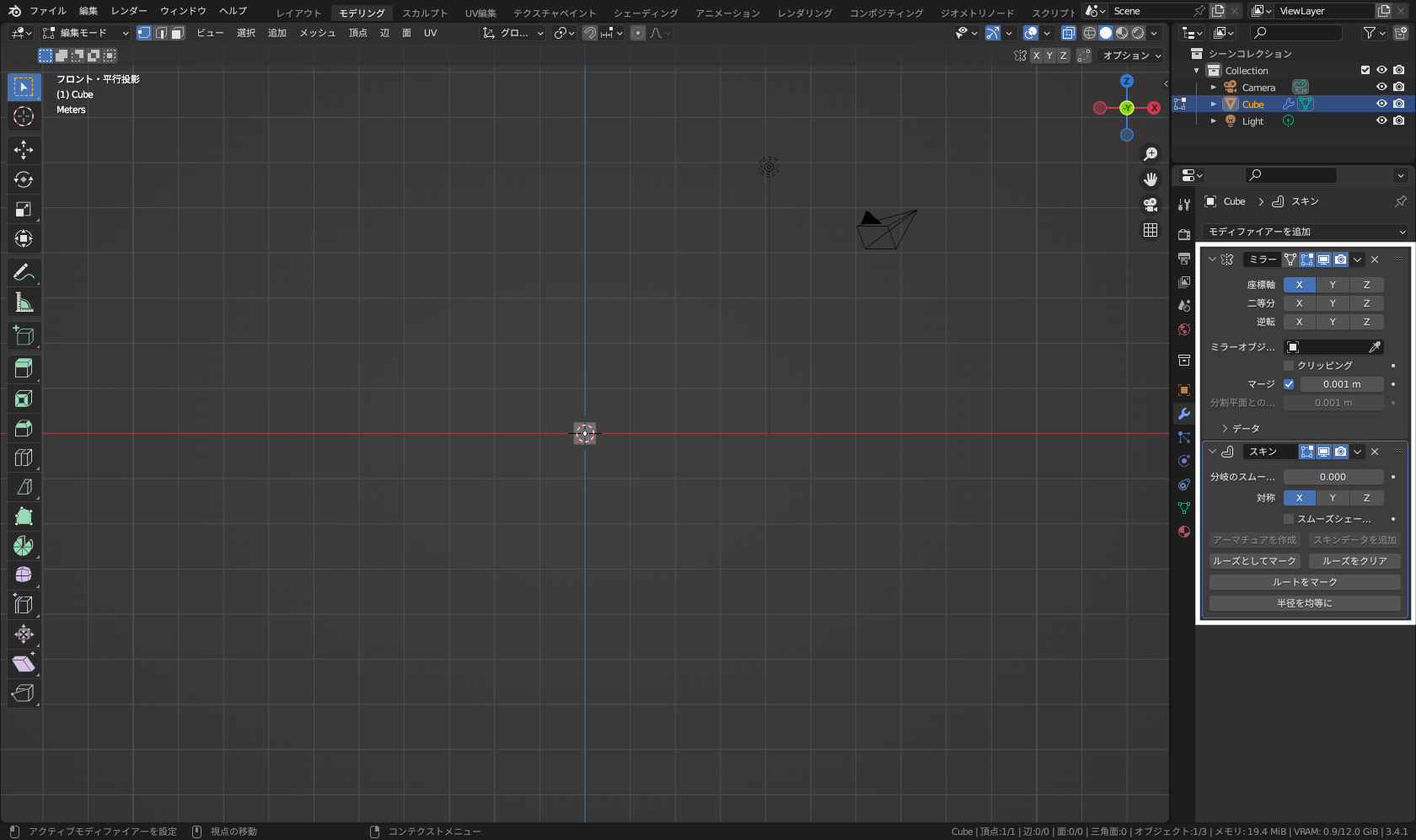Select the Shrink/Fatten tool
Image resolution: width=1416 pixels, height=840 pixels.
[24, 634]
